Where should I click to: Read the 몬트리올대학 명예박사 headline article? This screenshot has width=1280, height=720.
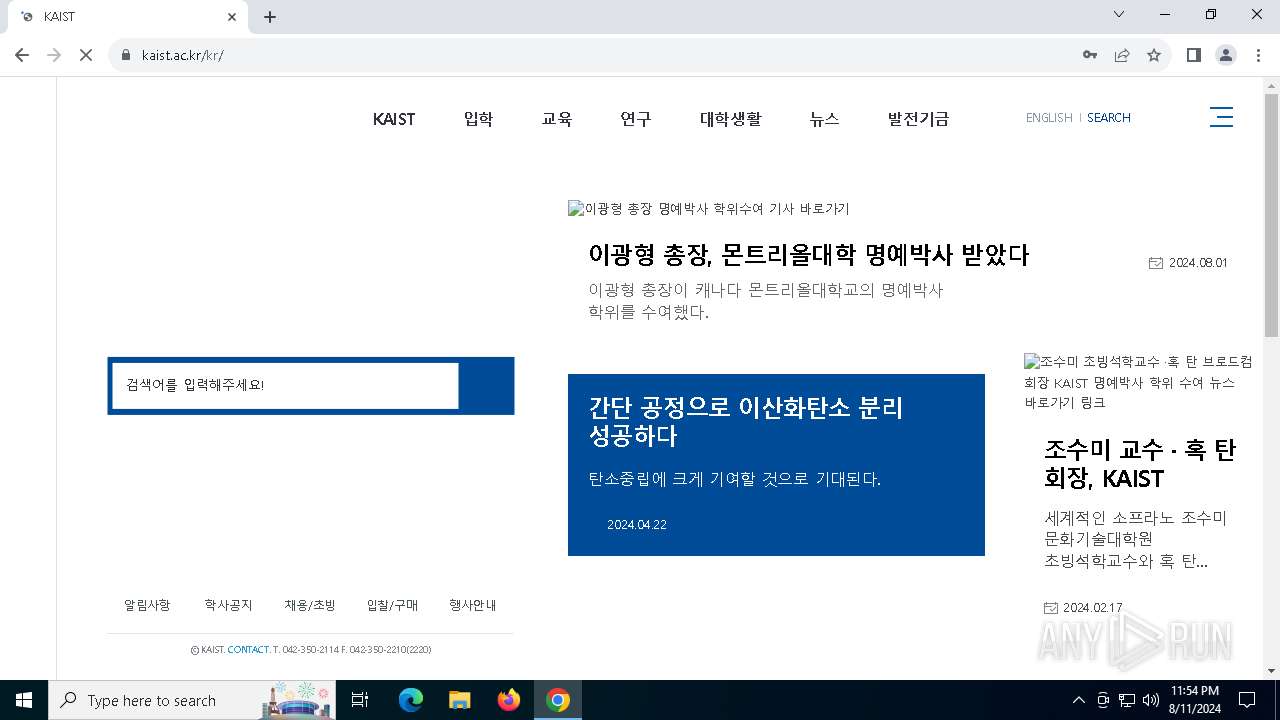tap(809, 255)
